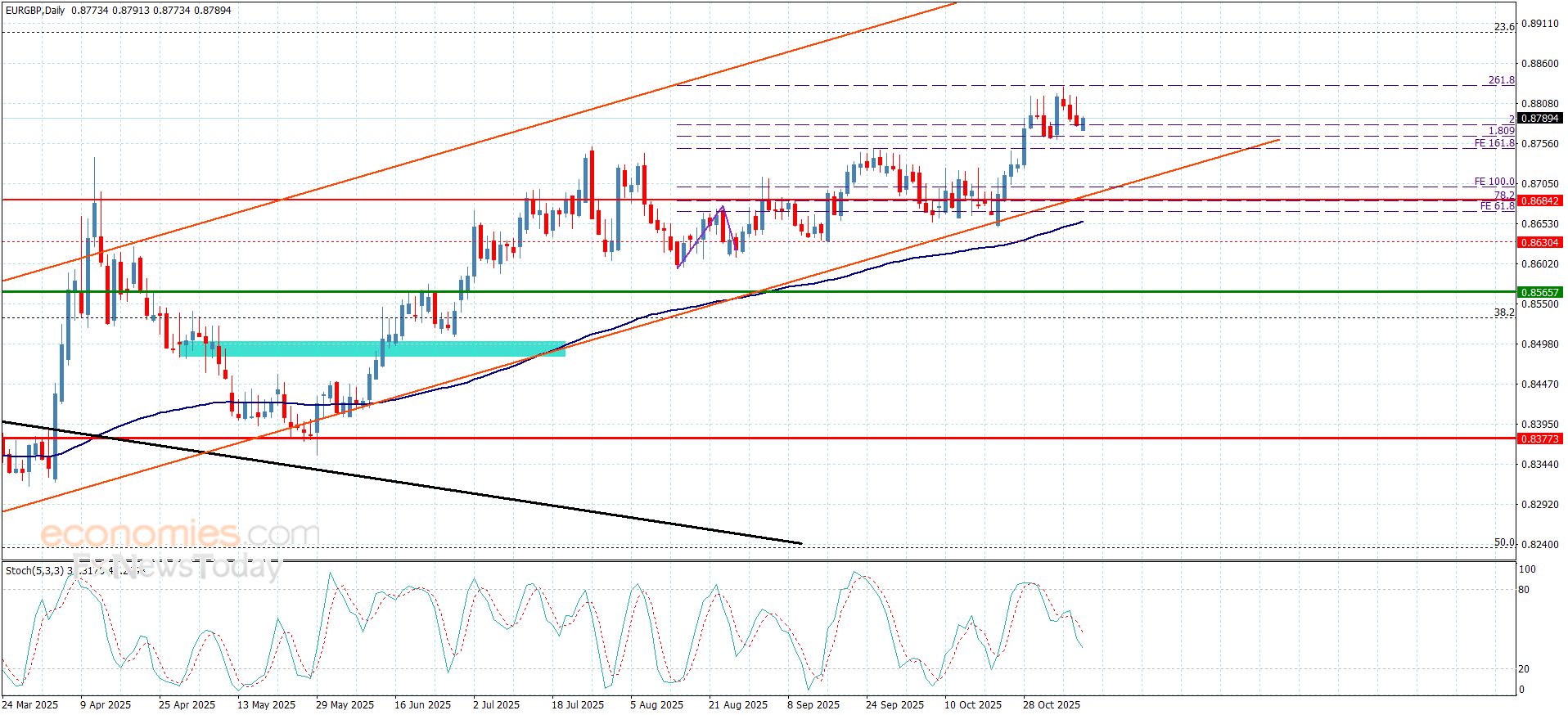Viewport: 1568px width, 715px height.
Task: Click the 24 Mar 2025 date label
Action: (30, 705)
